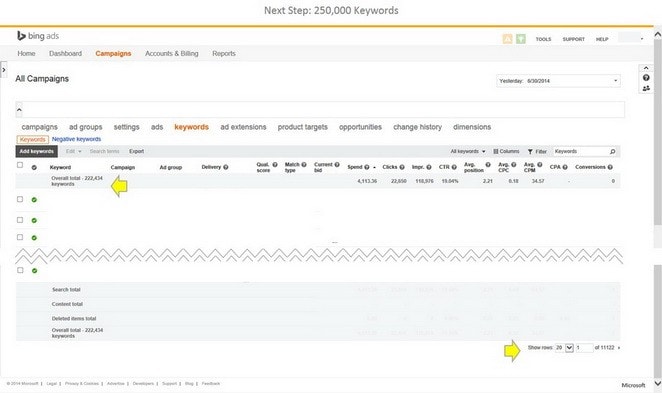Screen dimensions: 662x393
Task: Show CTR column help tooltip
Action: pyautogui.click(x=454, y=167)
